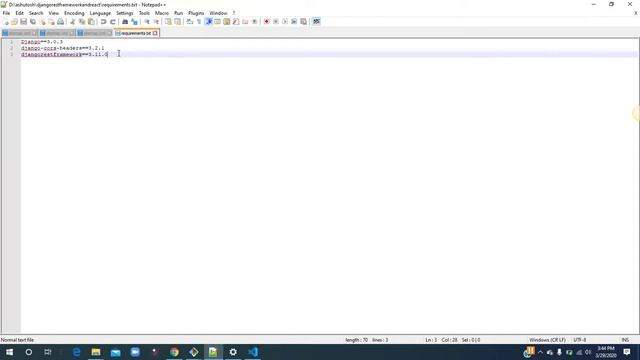This screenshot has height=360, width=640.
Task: Open the Replace toolbar icon
Action: pyautogui.click(x=134, y=22)
